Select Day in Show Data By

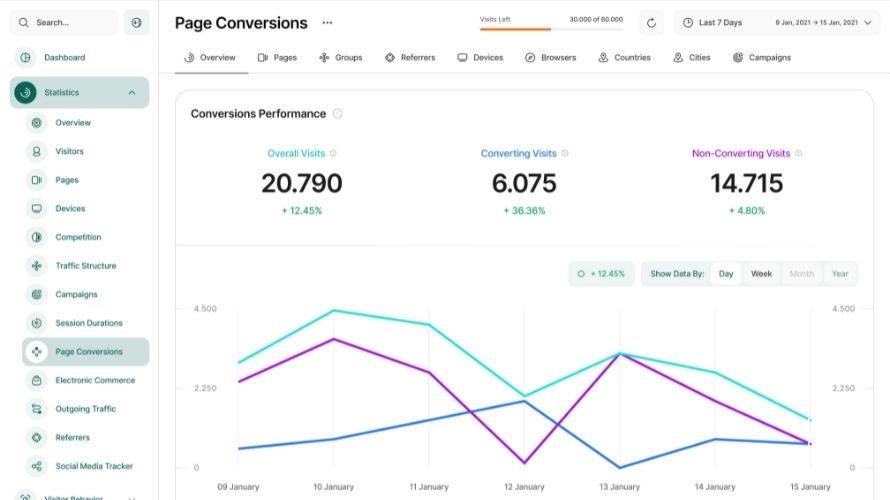[726, 274]
